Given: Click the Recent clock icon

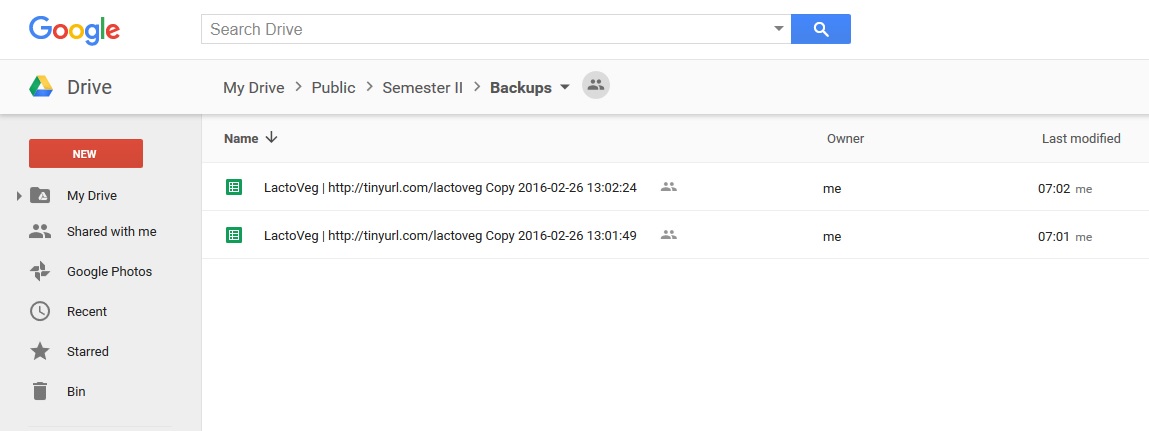Looking at the screenshot, I should [x=40, y=311].
